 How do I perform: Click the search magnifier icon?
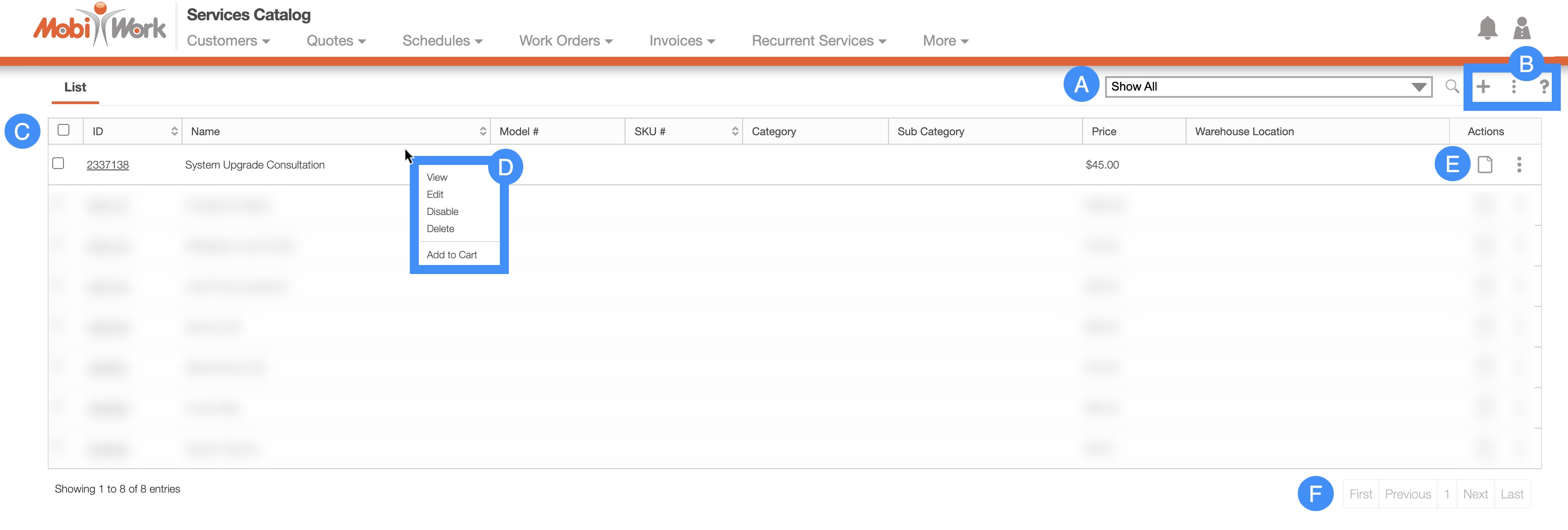pos(1452,87)
